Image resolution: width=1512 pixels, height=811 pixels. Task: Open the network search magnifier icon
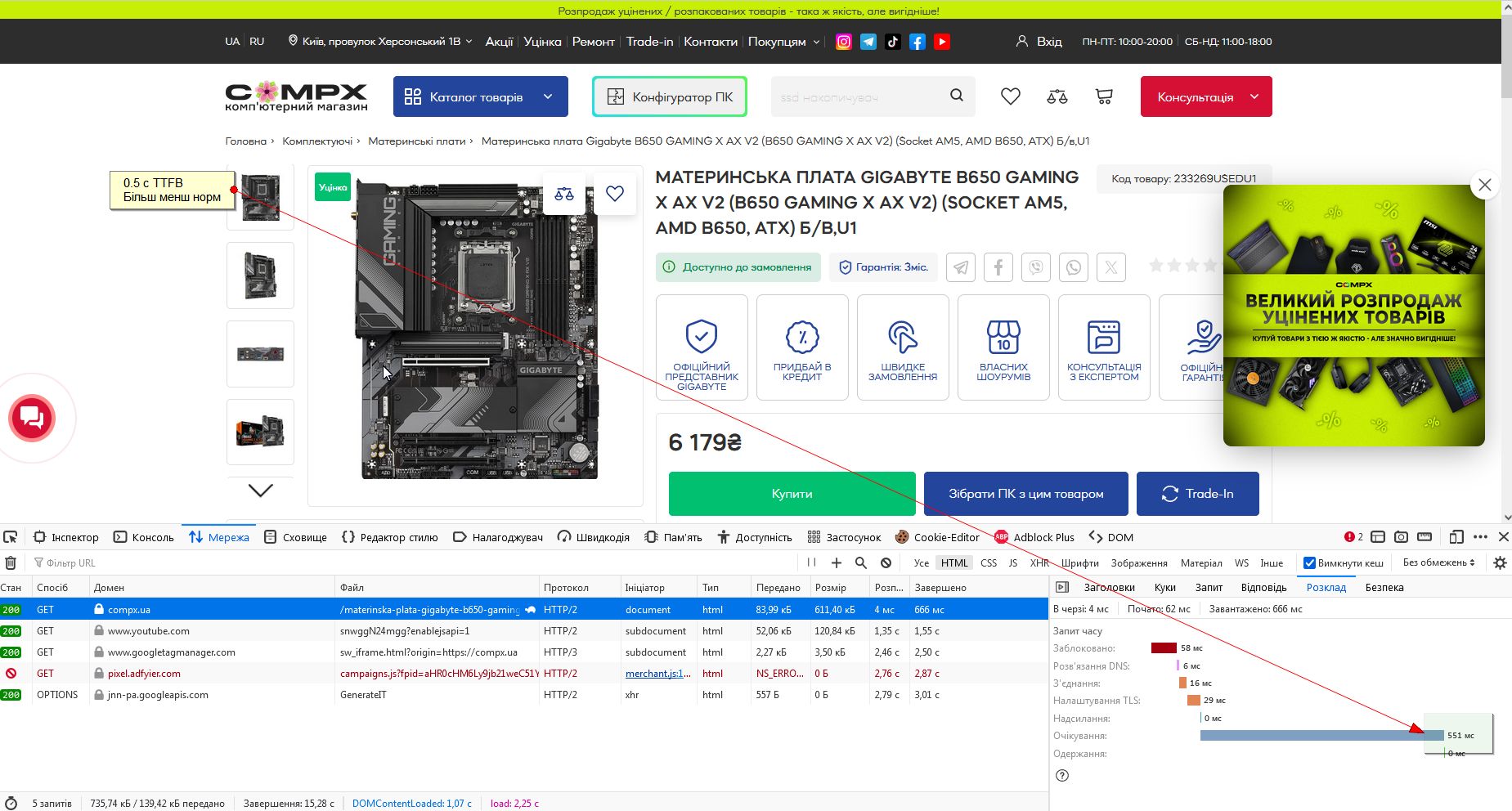(x=860, y=562)
